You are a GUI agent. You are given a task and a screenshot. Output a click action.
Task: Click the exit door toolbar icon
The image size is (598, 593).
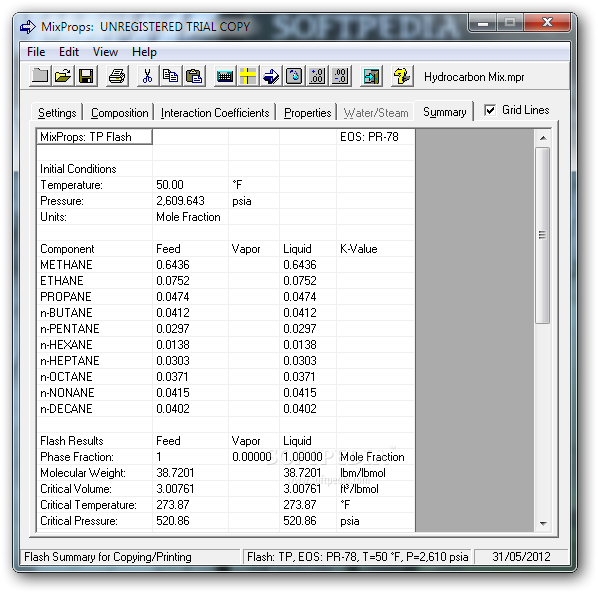tap(371, 76)
